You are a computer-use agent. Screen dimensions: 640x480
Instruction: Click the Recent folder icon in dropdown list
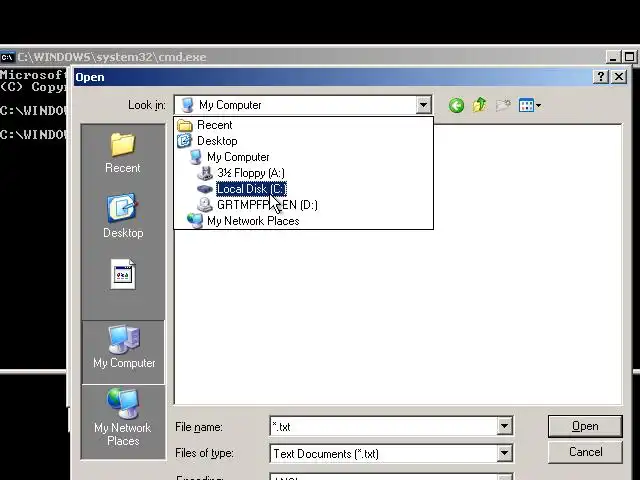click(185, 125)
